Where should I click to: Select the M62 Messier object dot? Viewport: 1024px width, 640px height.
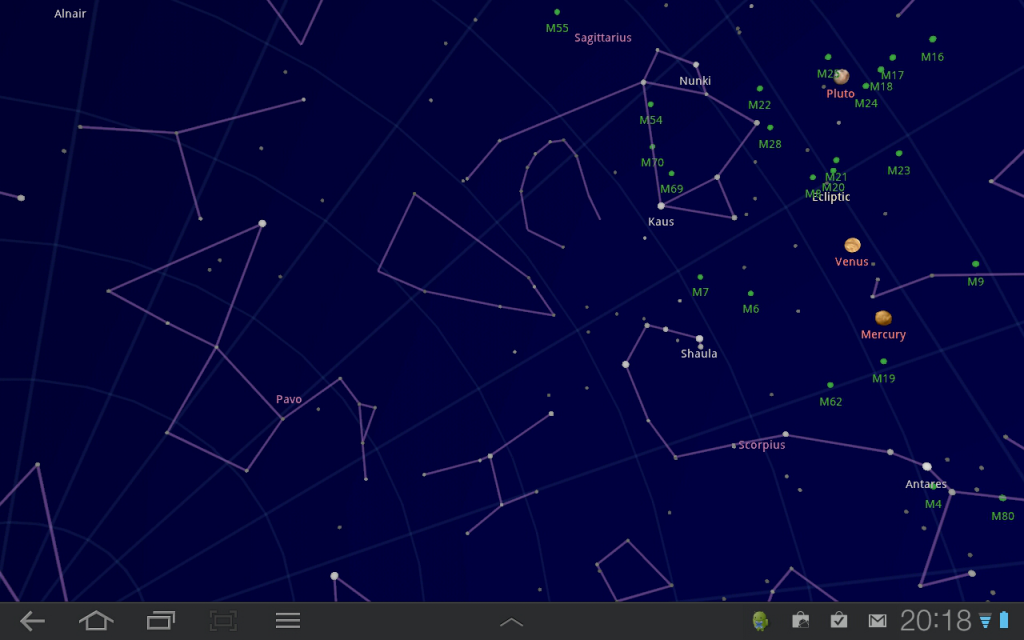[830, 385]
